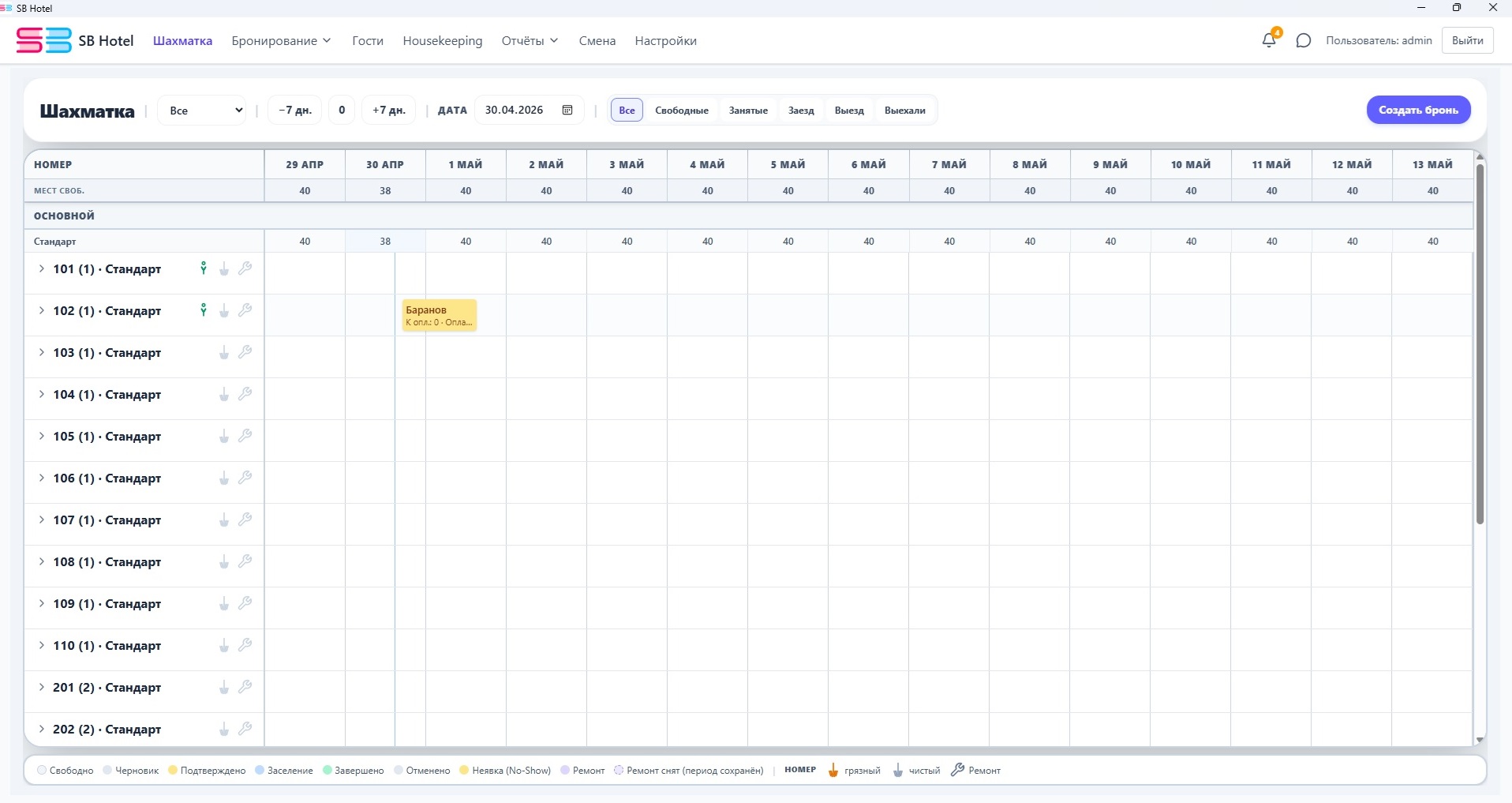Open the Housekeeping section
Viewport: 1512px width, 803px height.
point(443,41)
